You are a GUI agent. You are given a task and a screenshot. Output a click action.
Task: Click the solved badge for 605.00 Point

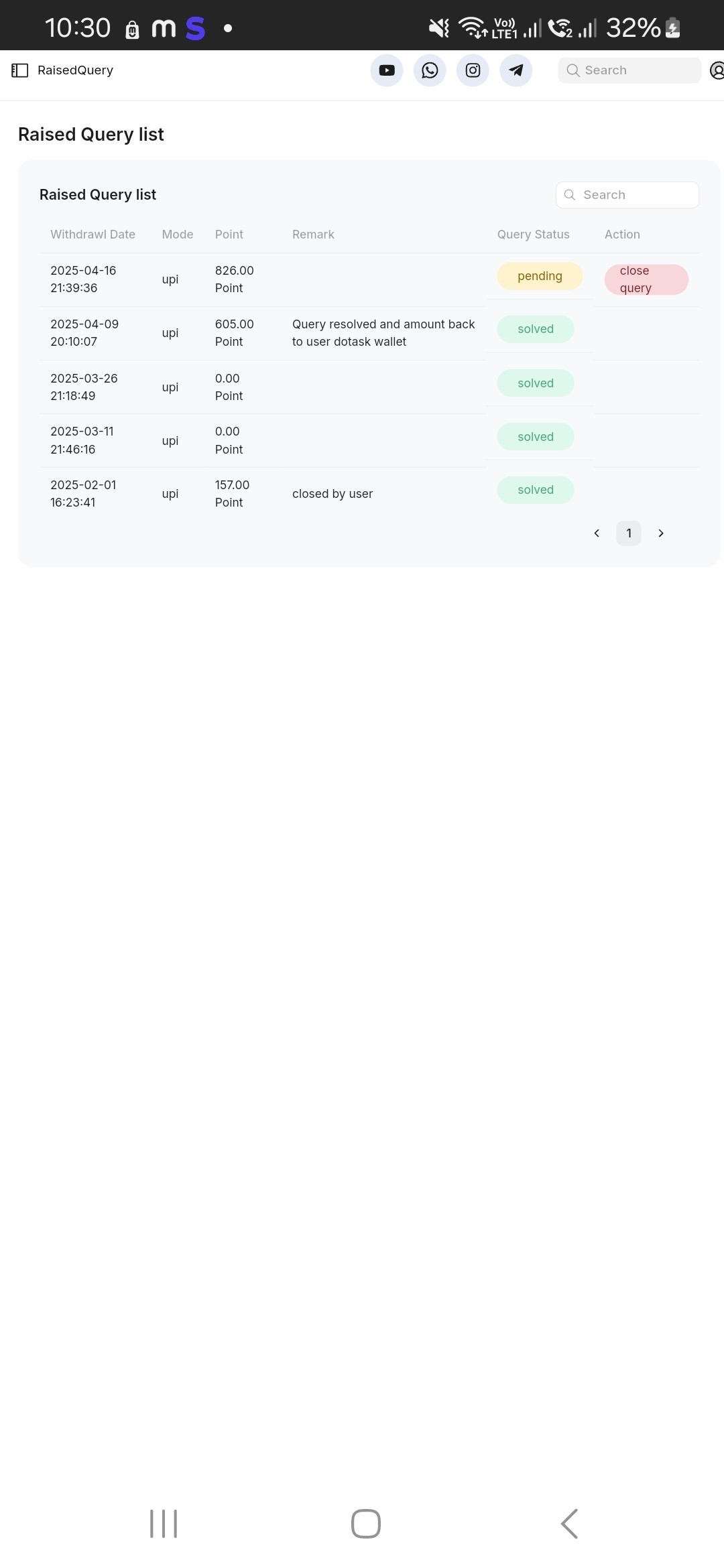pyautogui.click(x=536, y=329)
